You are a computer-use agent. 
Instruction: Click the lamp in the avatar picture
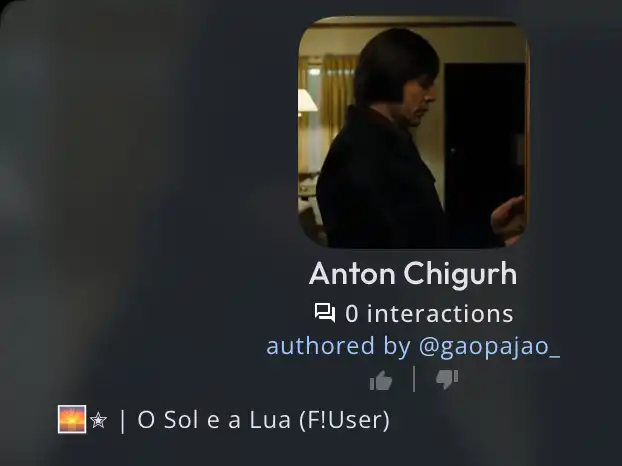click(x=307, y=101)
